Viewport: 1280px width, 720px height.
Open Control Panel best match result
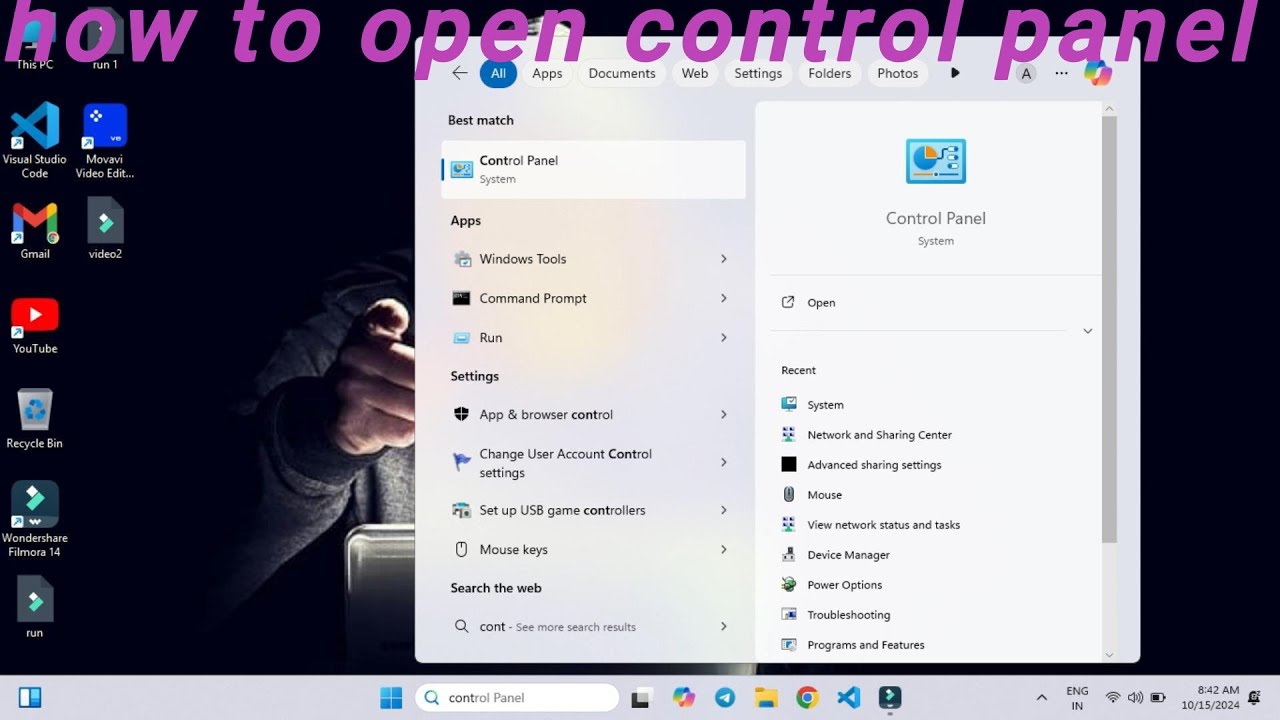(x=593, y=169)
